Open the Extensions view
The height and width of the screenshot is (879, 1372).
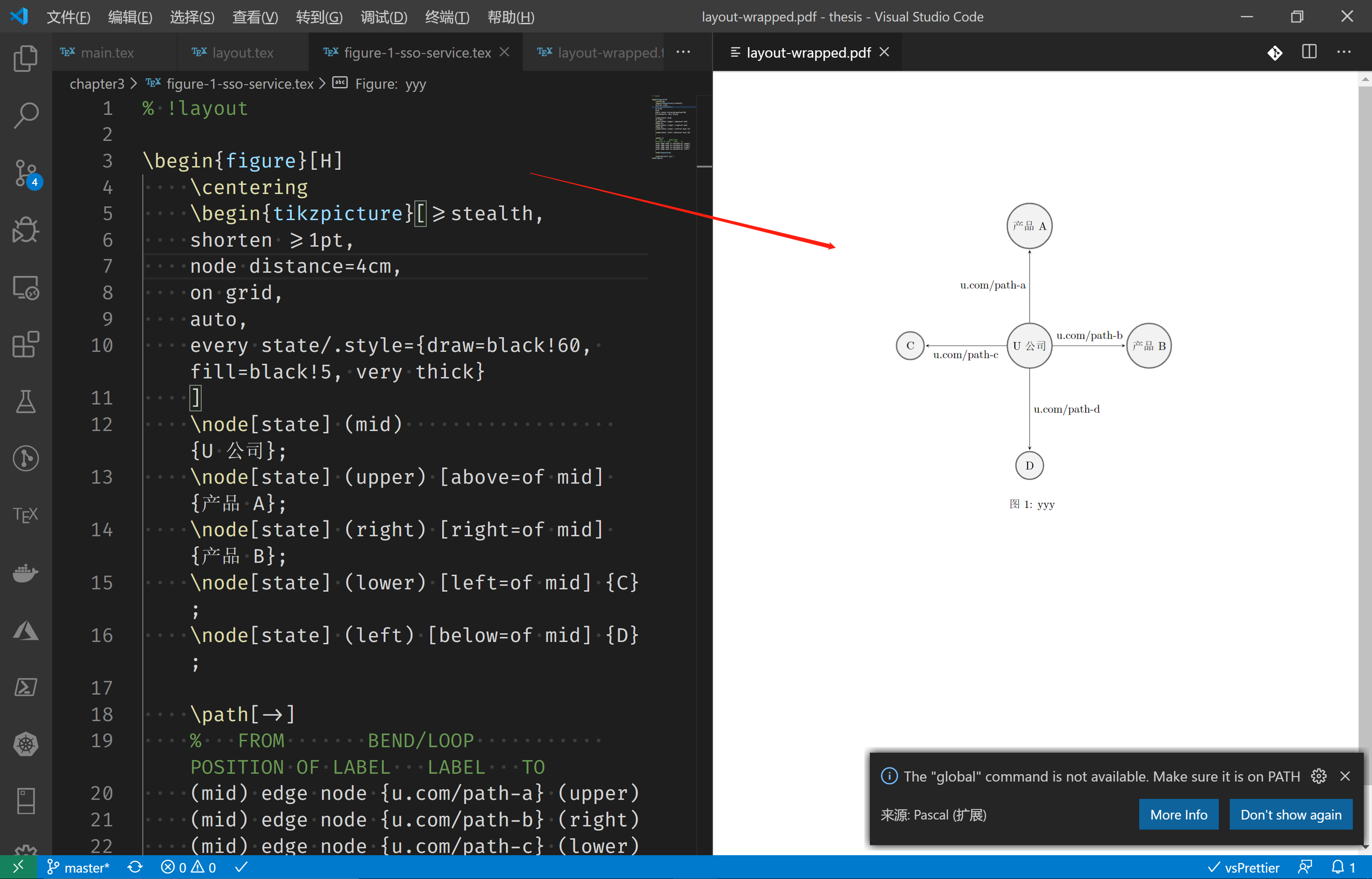pos(26,344)
